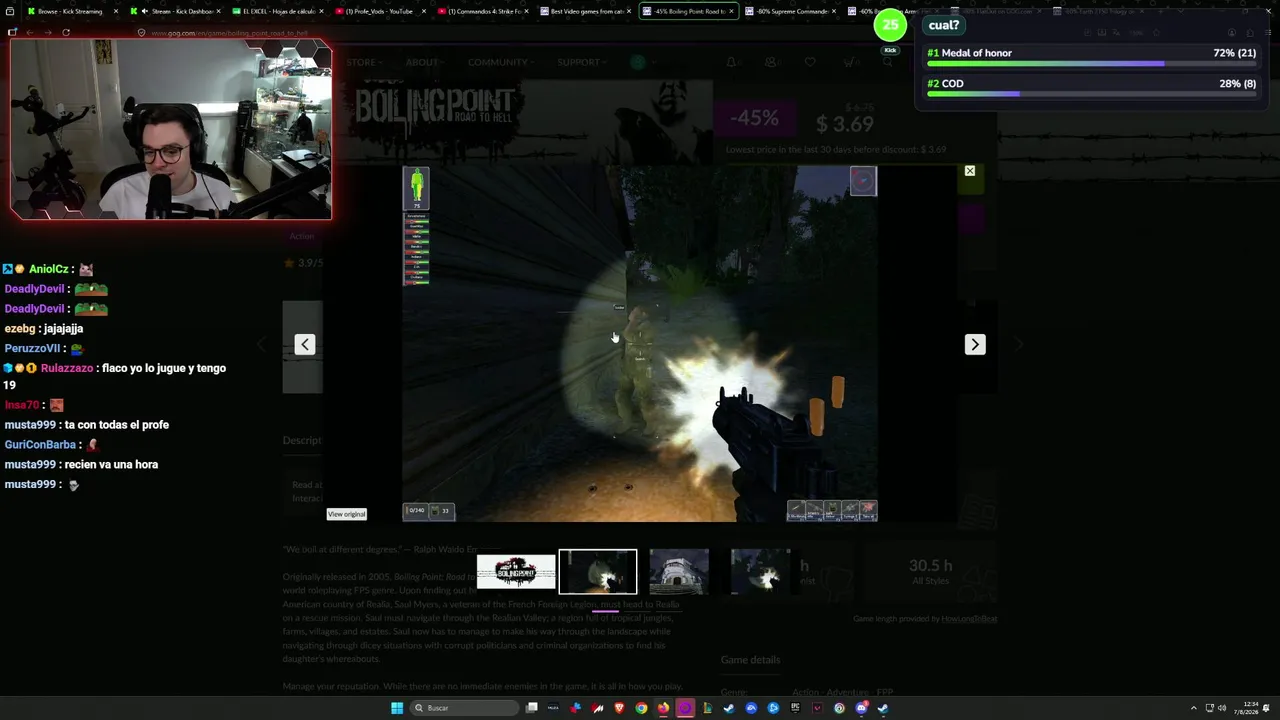Click the taskbar Buscar search box
Screen dimensions: 1280x720
pos(464,708)
